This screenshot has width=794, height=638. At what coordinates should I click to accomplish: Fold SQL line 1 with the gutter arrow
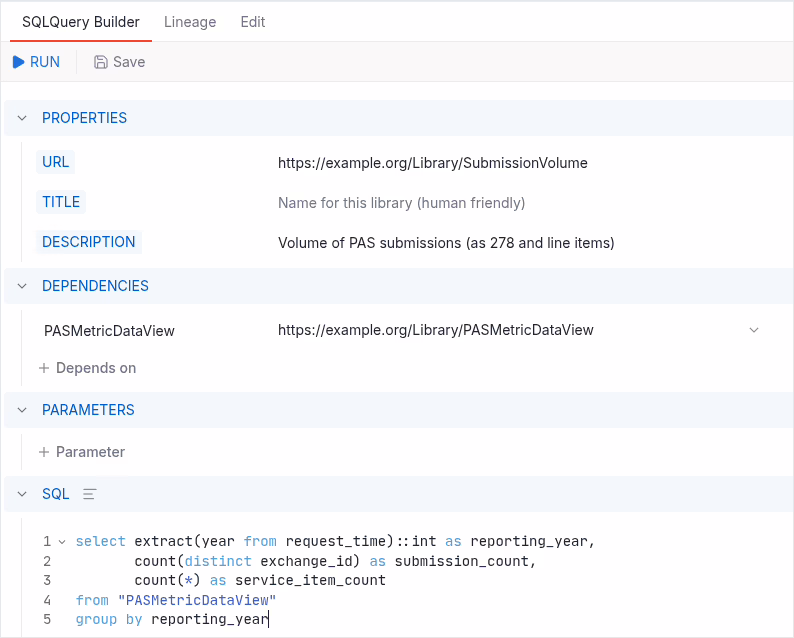pos(62,542)
